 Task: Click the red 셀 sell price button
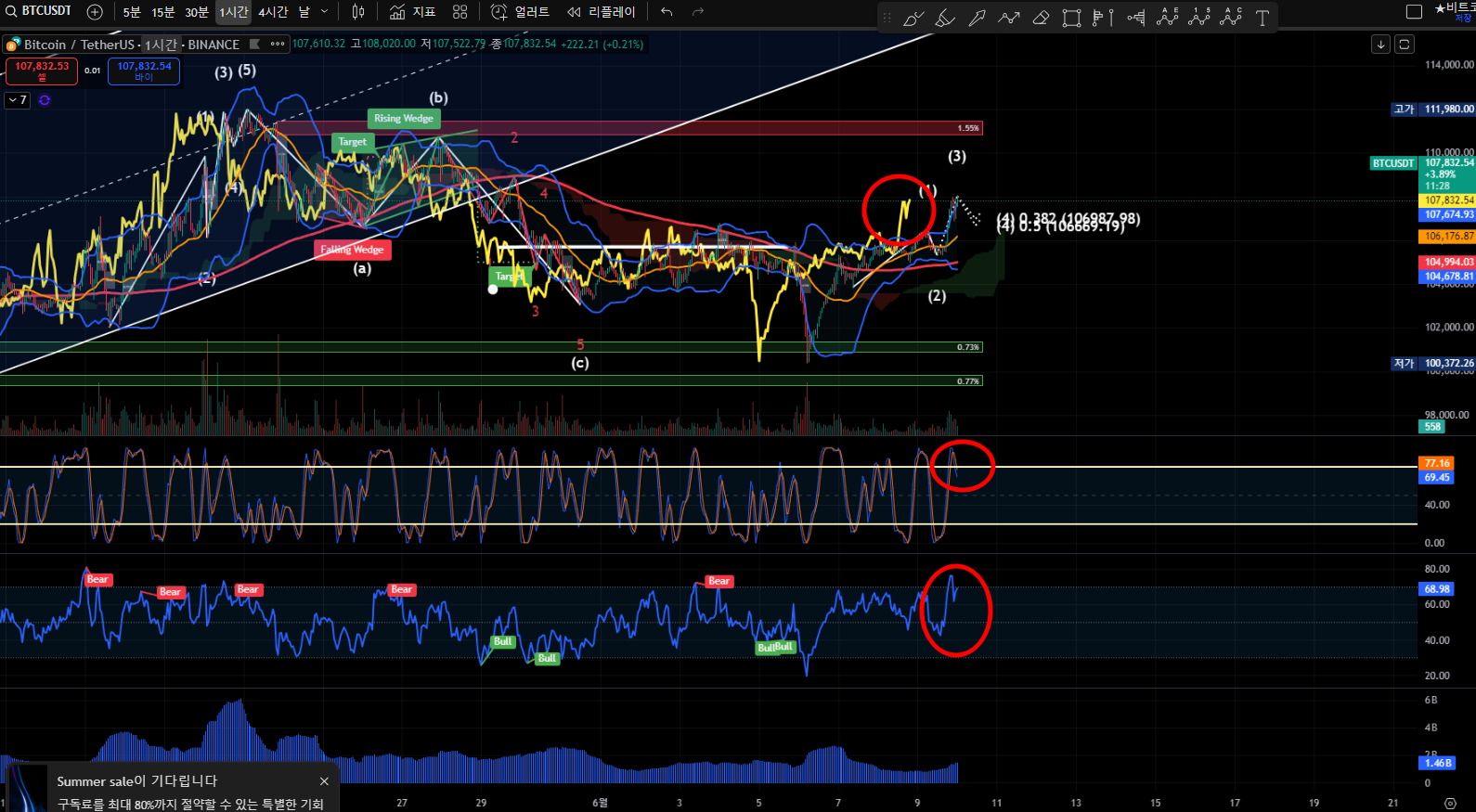[x=42, y=71]
